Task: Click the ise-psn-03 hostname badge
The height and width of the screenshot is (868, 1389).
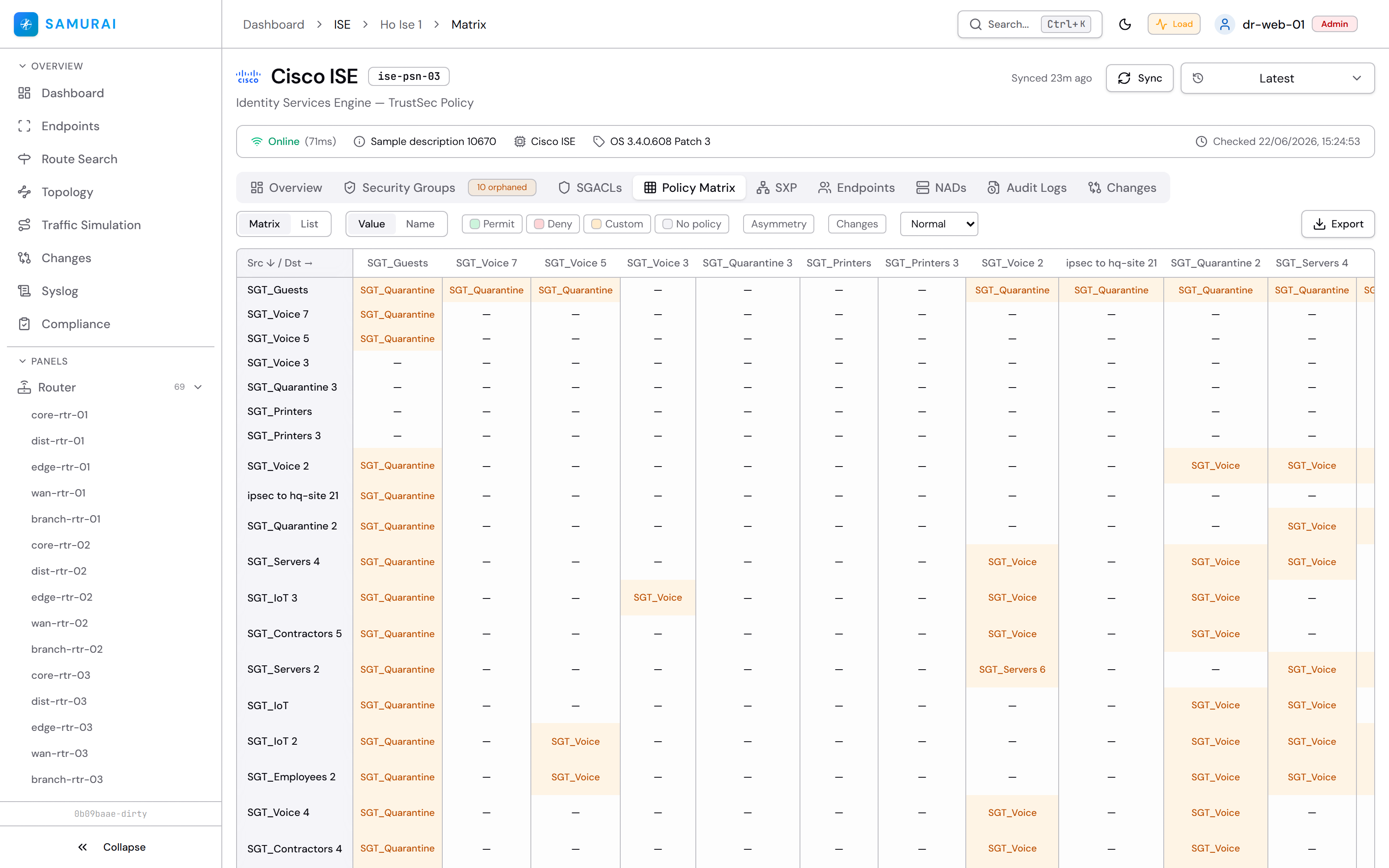Action: (x=408, y=76)
